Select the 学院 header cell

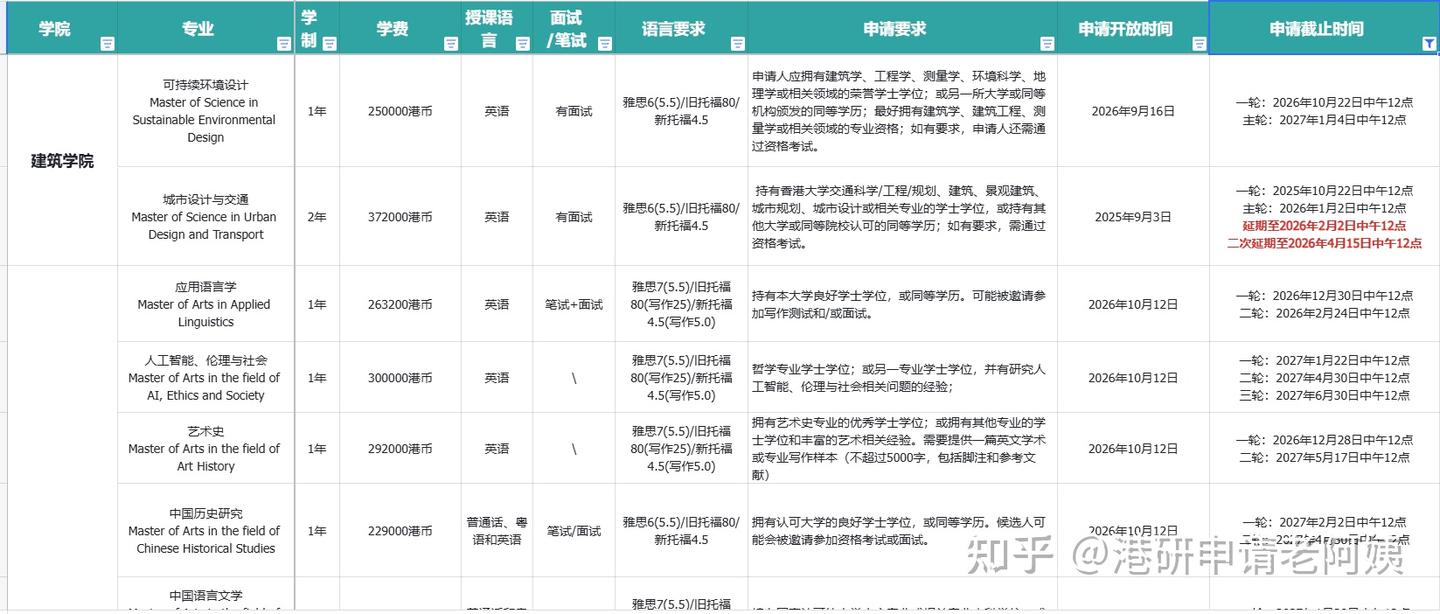(x=62, y=28)
